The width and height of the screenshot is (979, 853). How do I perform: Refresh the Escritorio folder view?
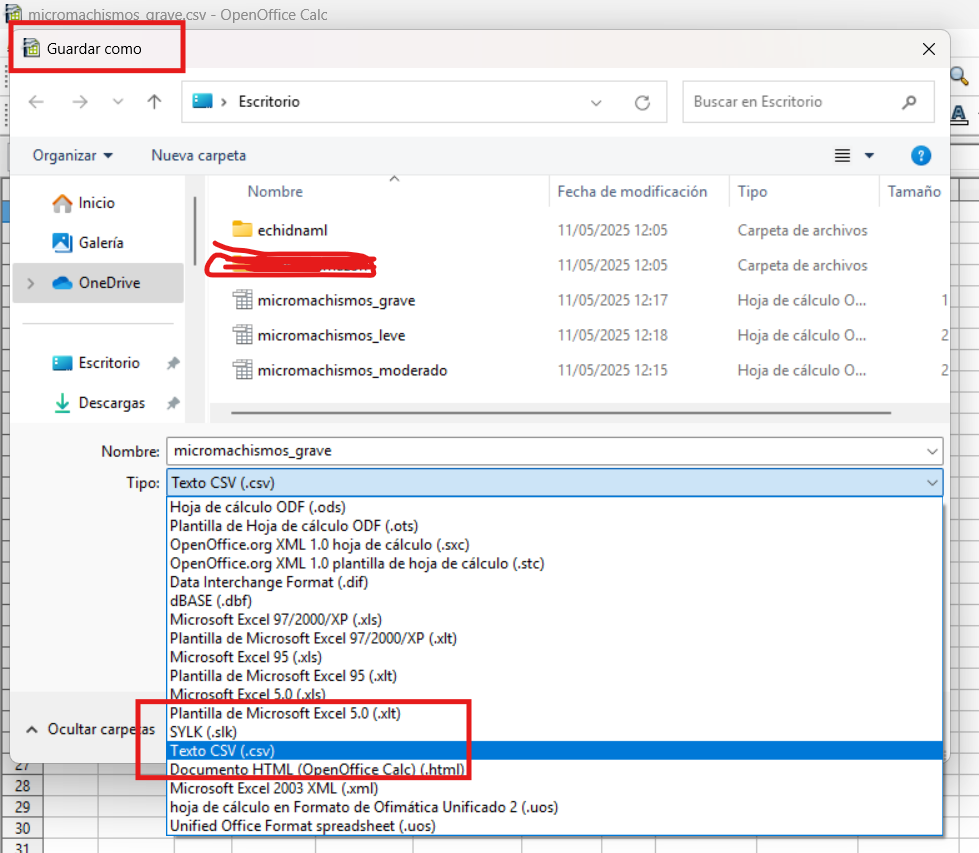(642, 102)
